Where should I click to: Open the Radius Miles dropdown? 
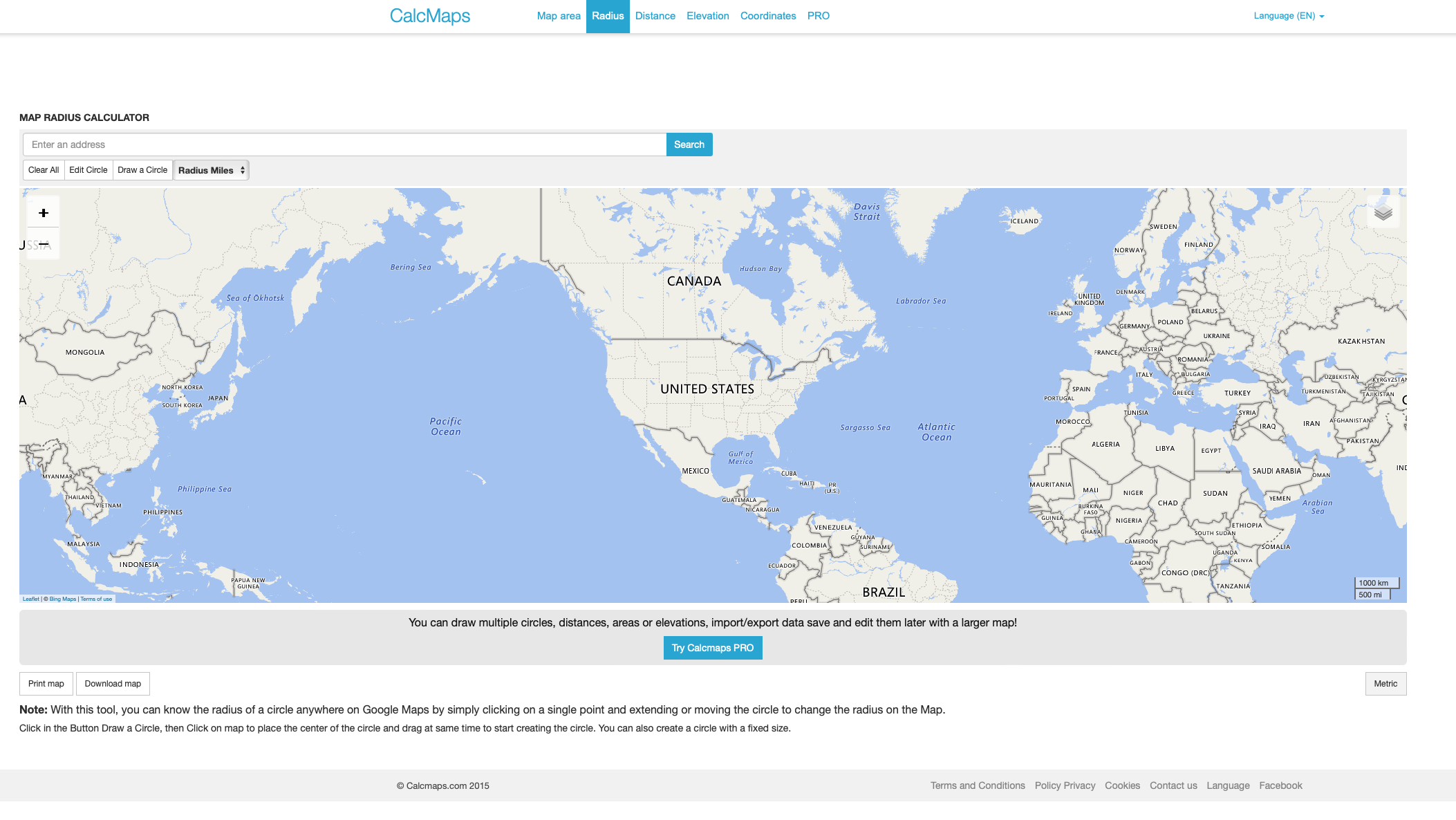tap(211, 170)
